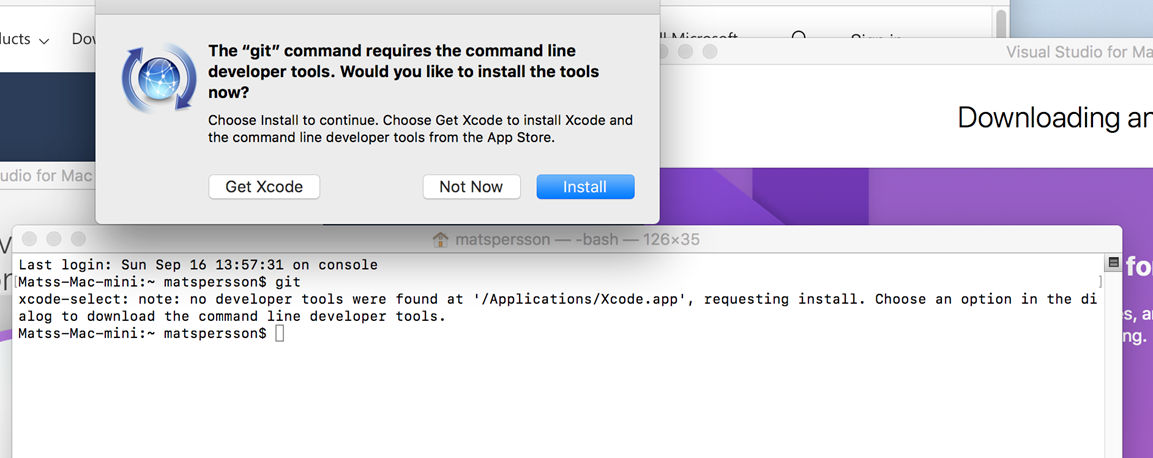Click the Install button in the dialog
This screenshot has height=458, width=1153.
[585, 187]
